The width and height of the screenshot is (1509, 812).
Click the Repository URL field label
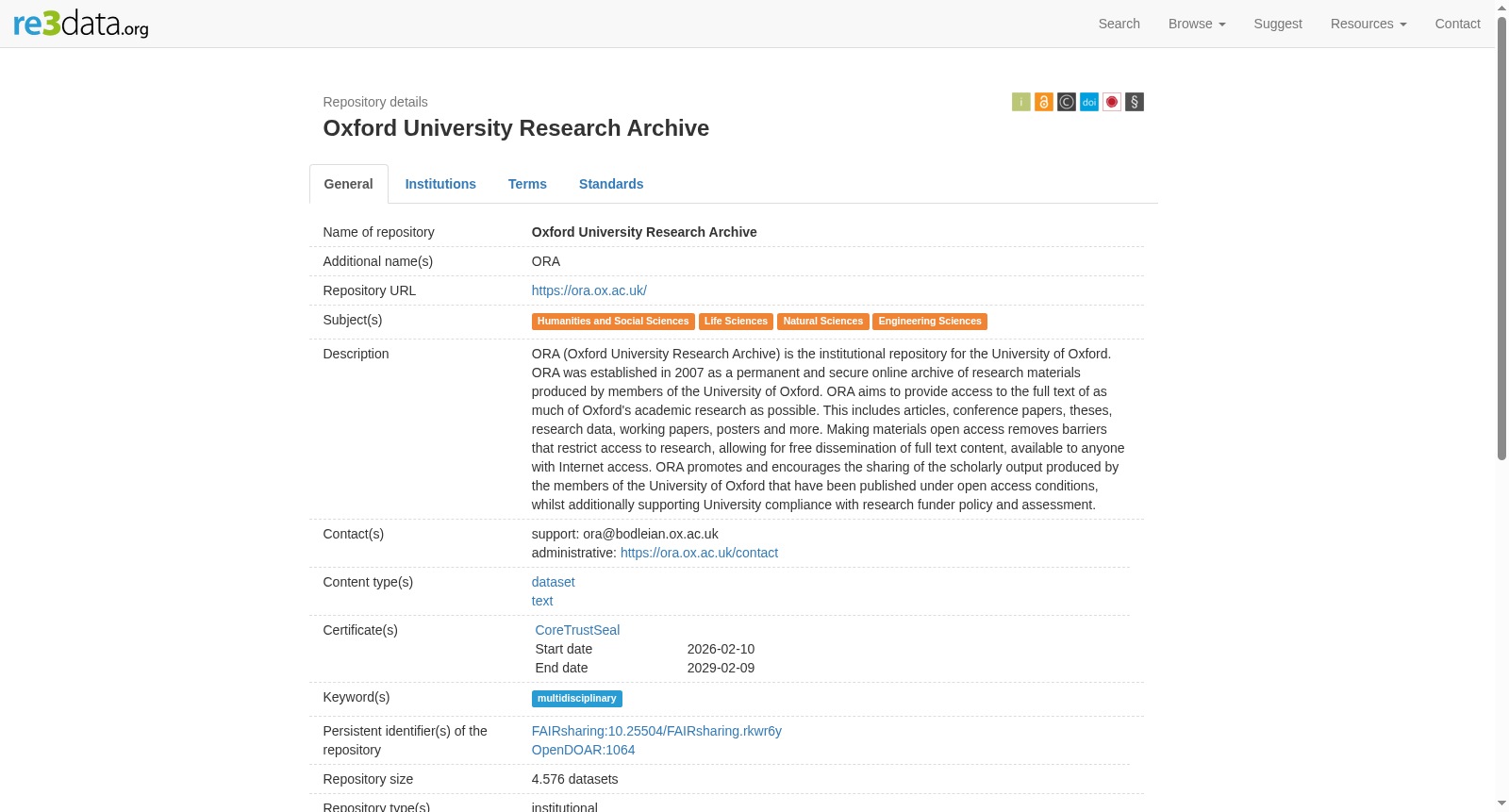point(370,290)
